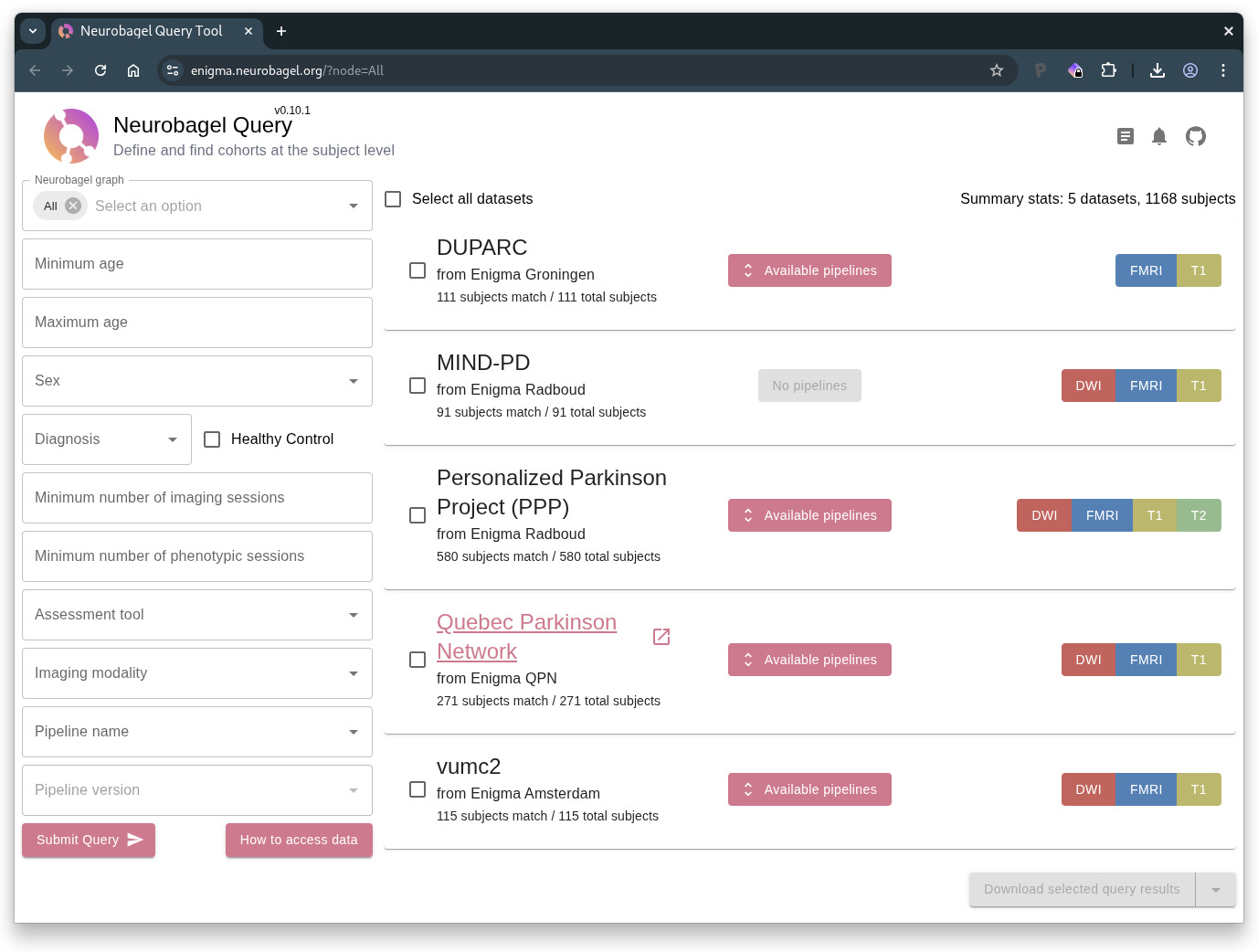Select the DUPARC dataset checkbox
This screenshot has height=952, width=1258.
click(418, 270)
